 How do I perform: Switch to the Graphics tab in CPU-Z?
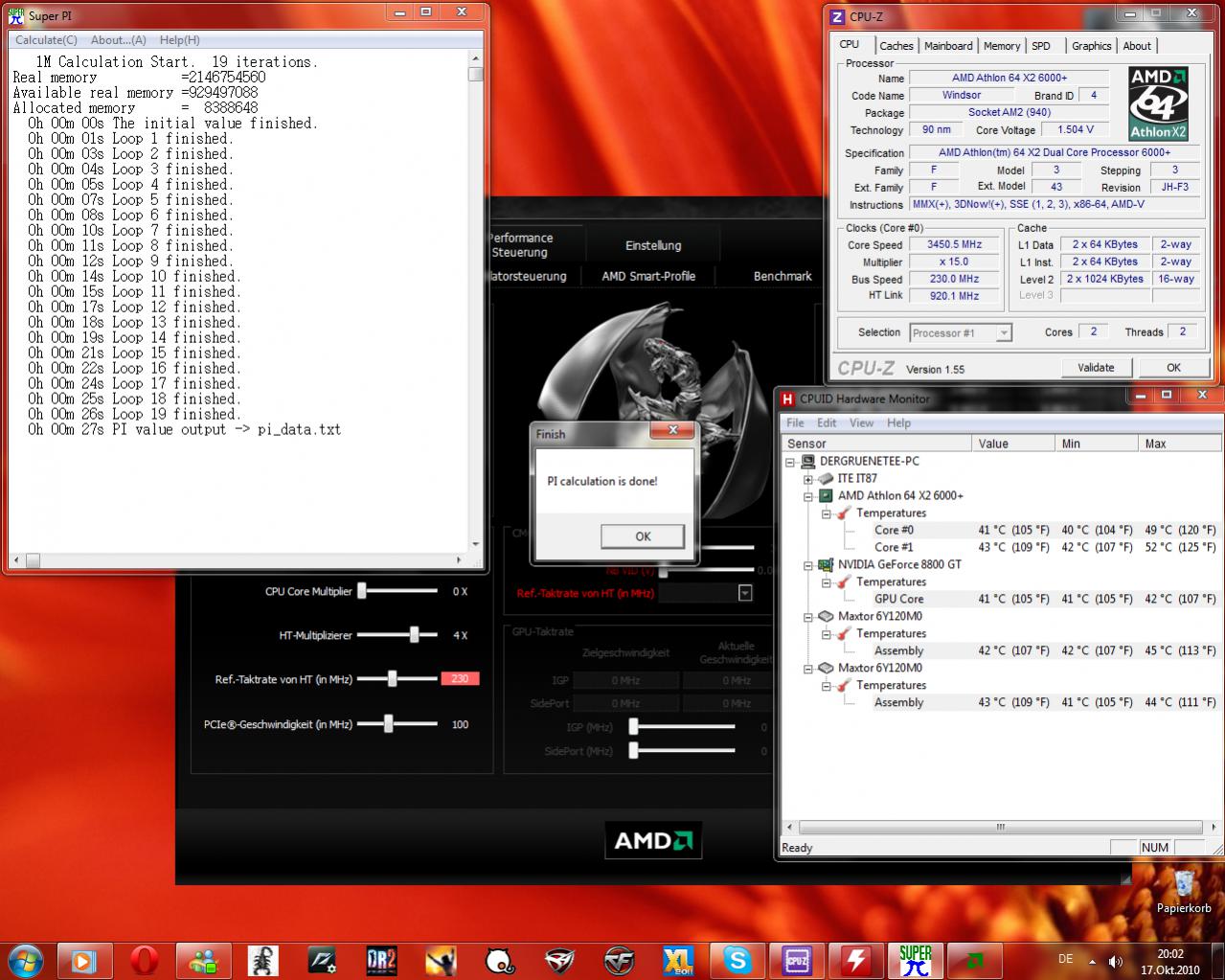coord(1092,46)
